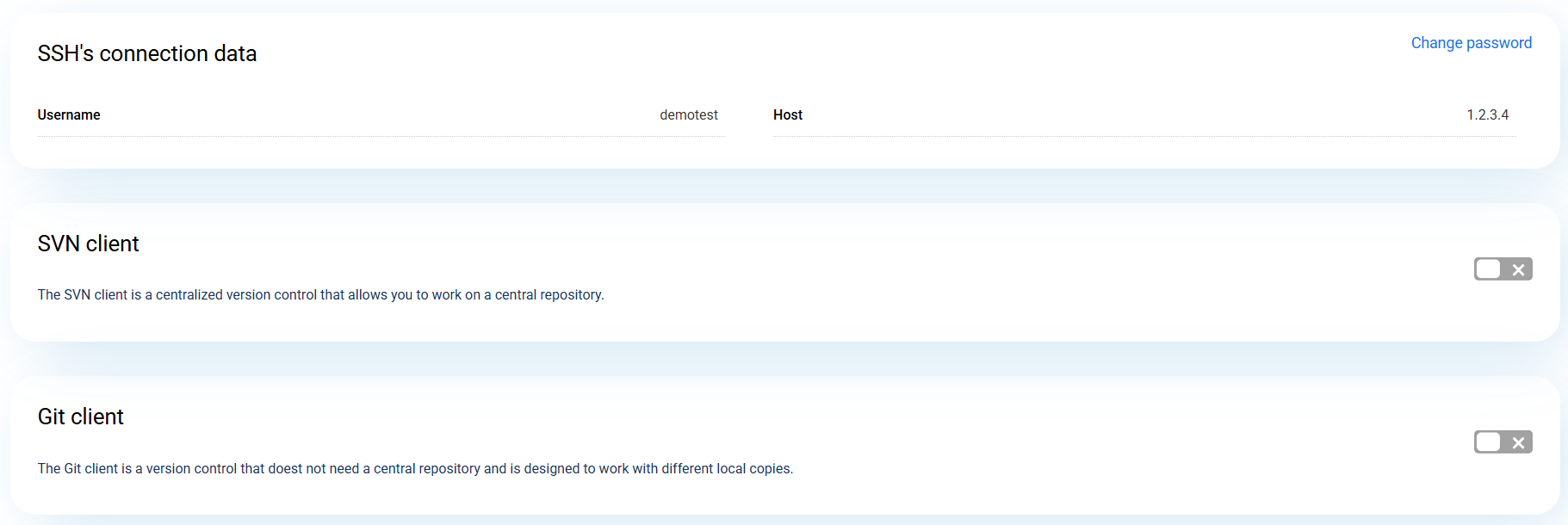Click the white knob of SVN switch
This screenshot has height=525, width=1568.
1488,269
